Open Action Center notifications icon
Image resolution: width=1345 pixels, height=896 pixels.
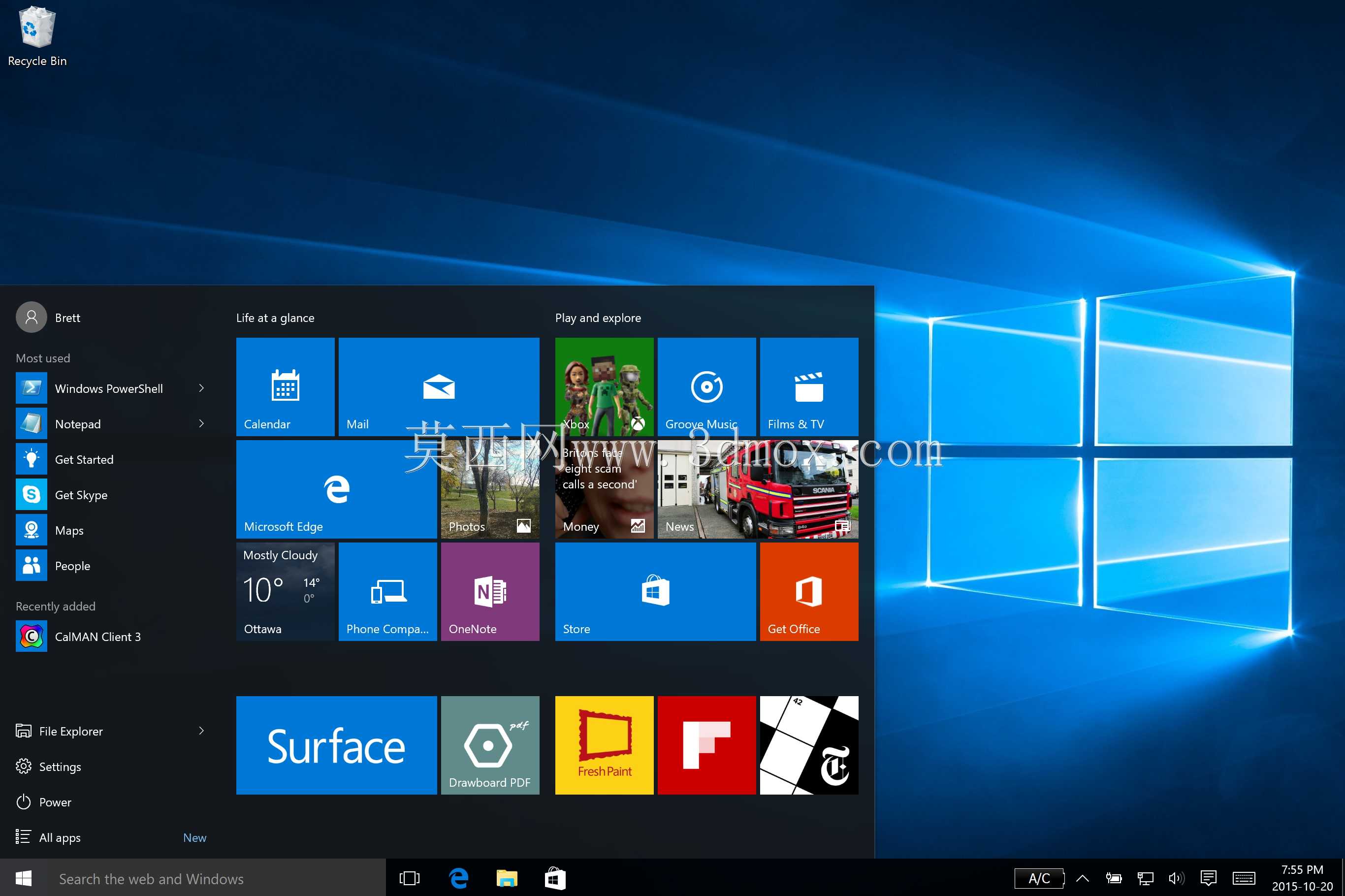[x=1209, y=878]
